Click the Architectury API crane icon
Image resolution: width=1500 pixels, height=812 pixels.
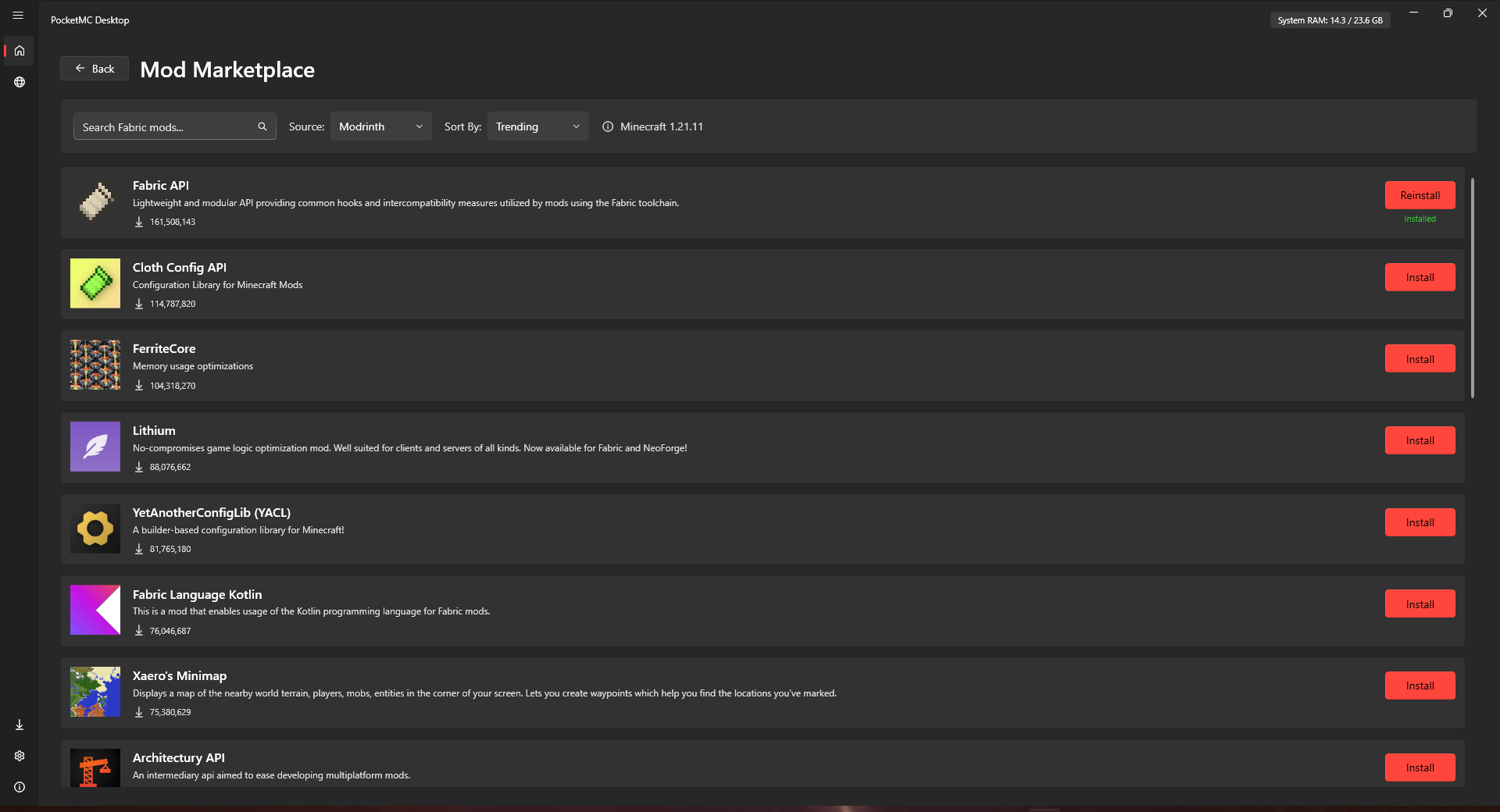pyautogui.click(x=95, y=767)
